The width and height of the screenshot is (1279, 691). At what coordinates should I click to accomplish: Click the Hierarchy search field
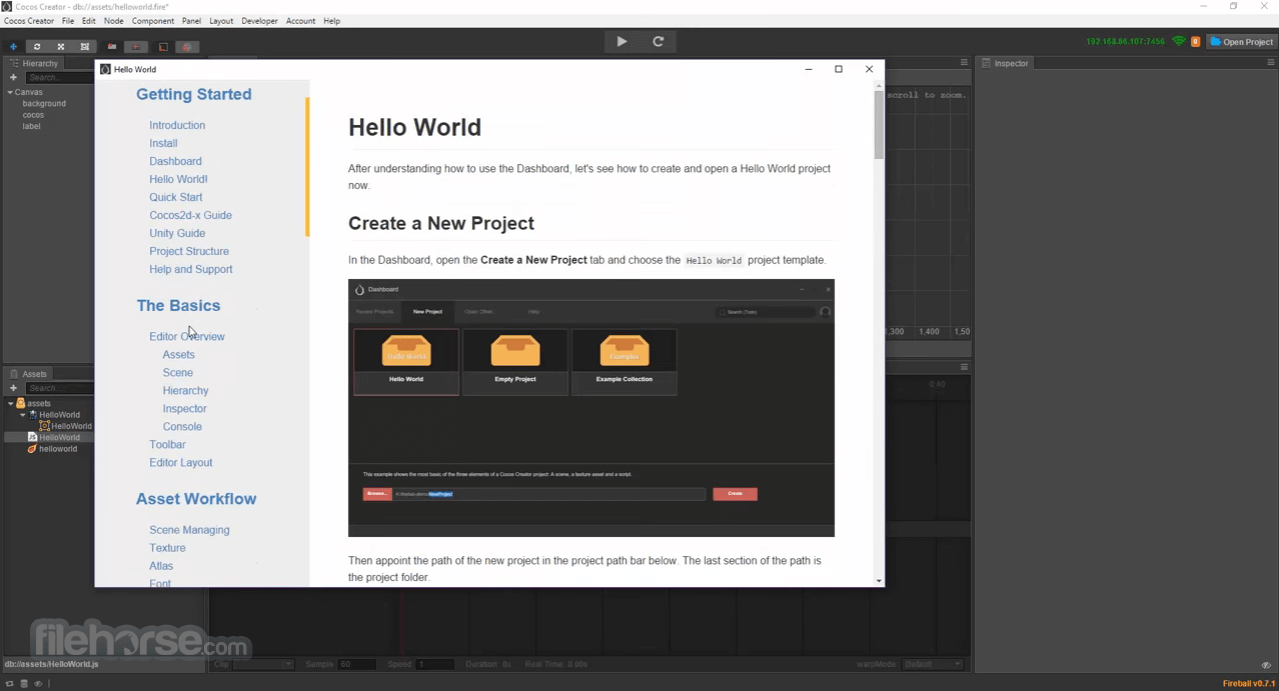click(x=60, y=77)
